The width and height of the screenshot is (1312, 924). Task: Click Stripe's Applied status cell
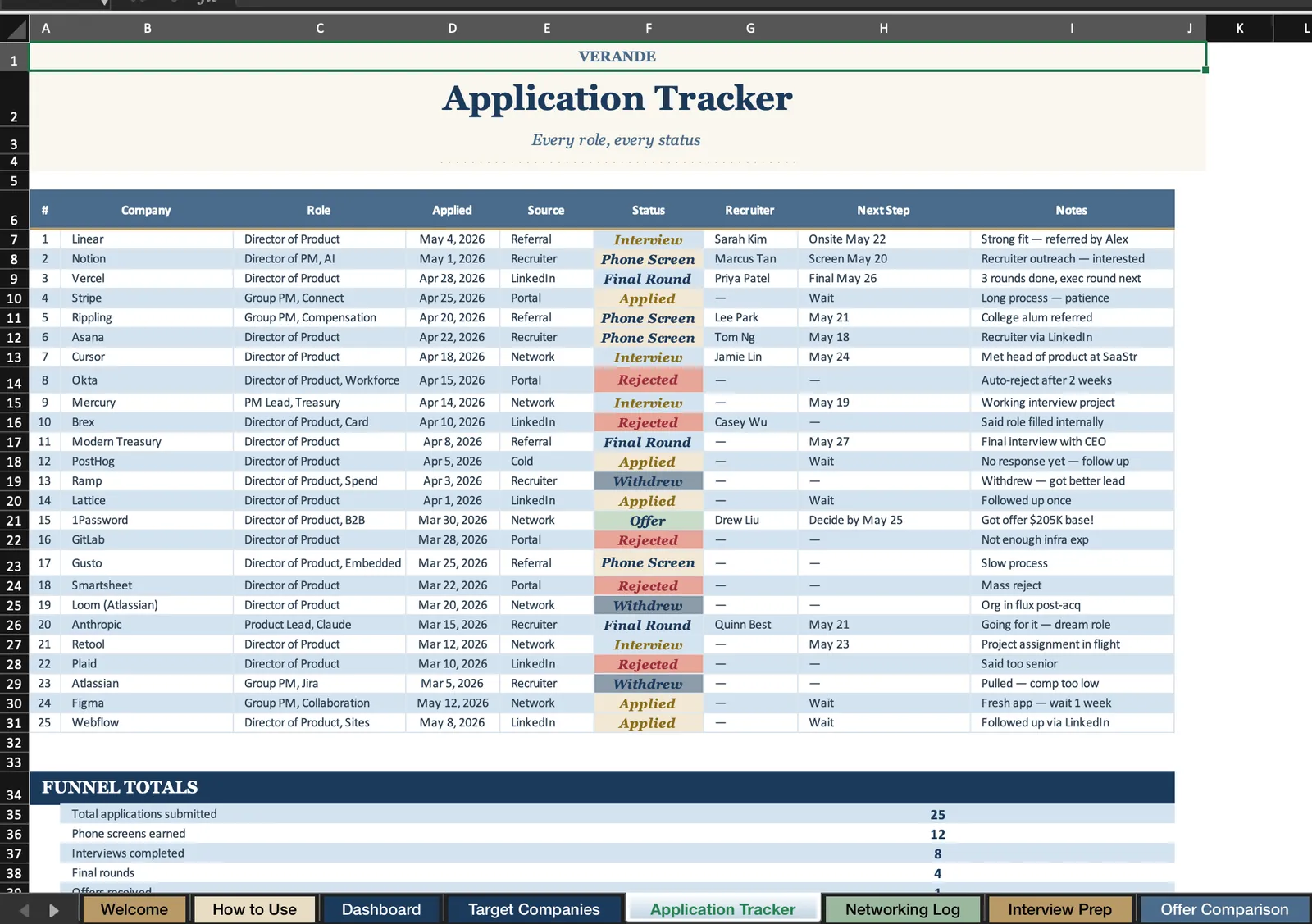pos(648,298)
